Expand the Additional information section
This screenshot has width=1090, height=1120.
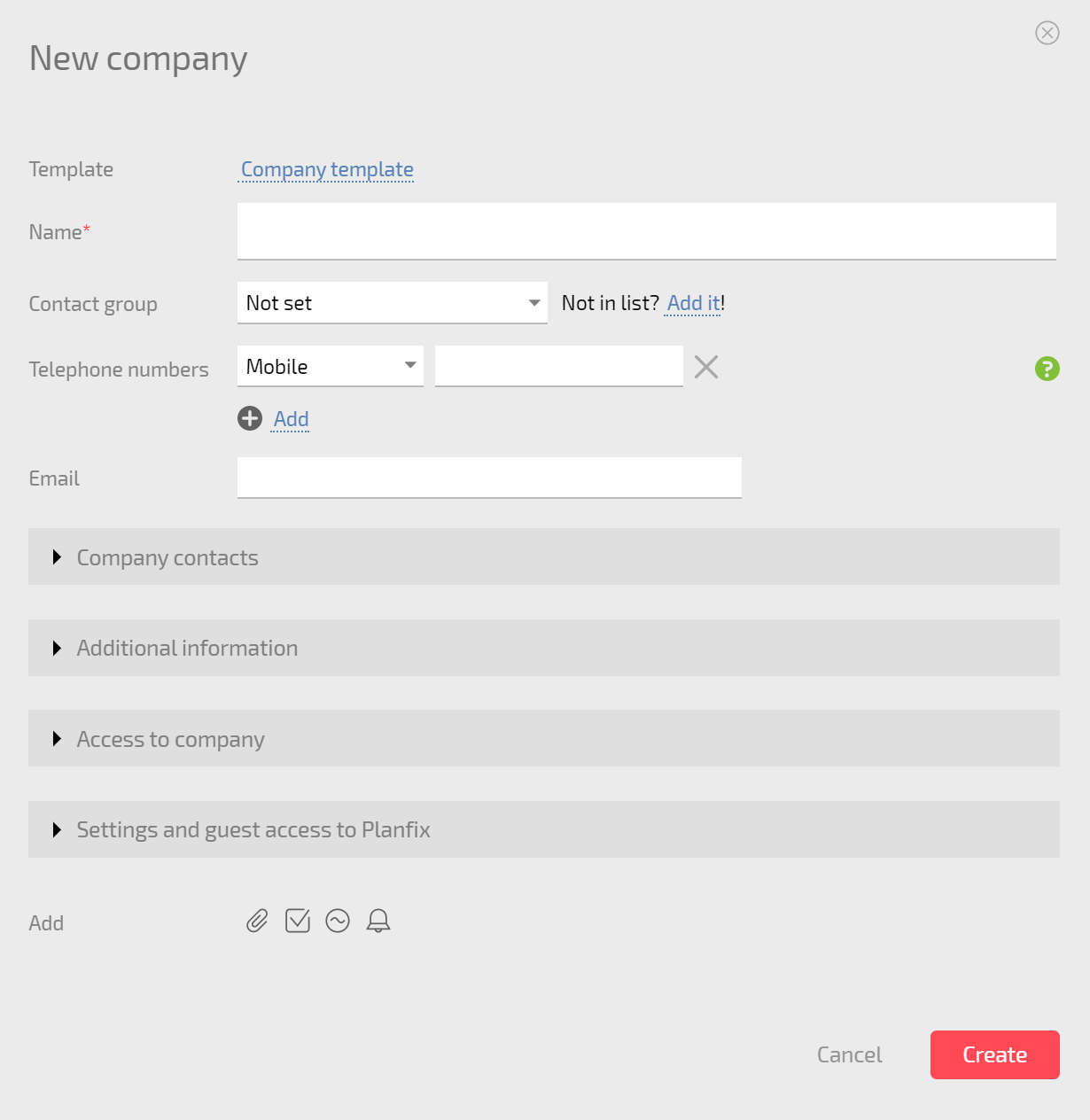544,648
